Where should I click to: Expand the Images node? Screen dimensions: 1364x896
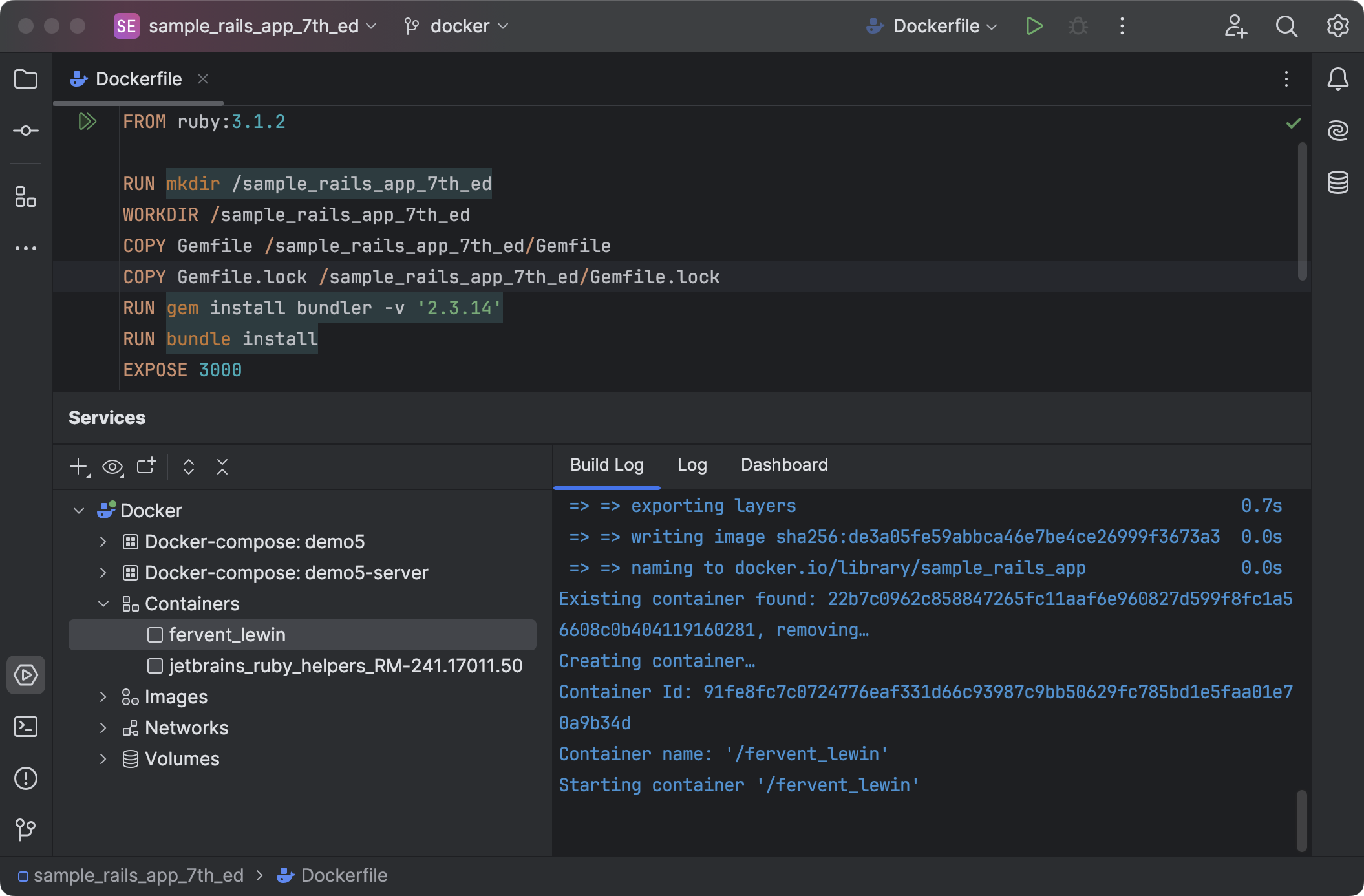[103, 697]
